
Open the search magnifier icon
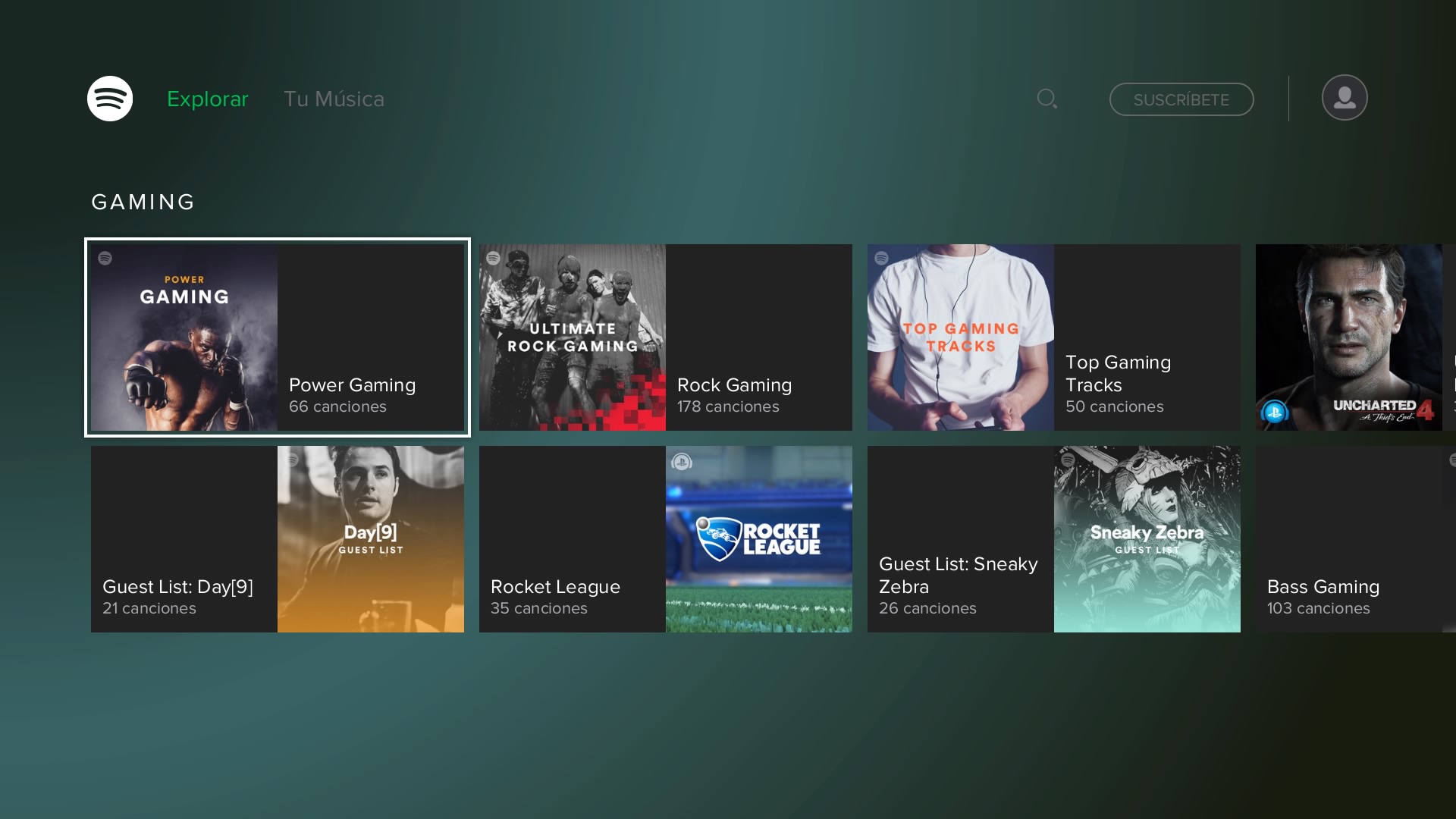1047,99
